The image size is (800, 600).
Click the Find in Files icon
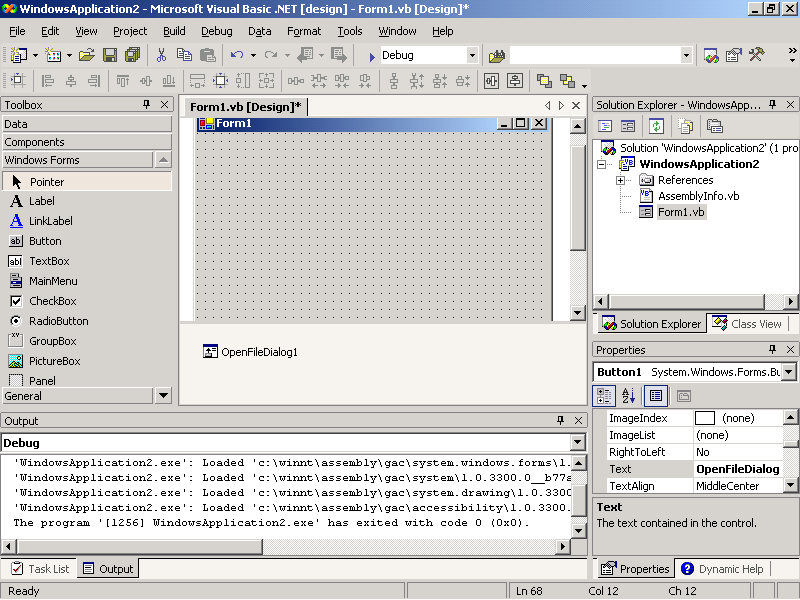[x=496, y=56]
